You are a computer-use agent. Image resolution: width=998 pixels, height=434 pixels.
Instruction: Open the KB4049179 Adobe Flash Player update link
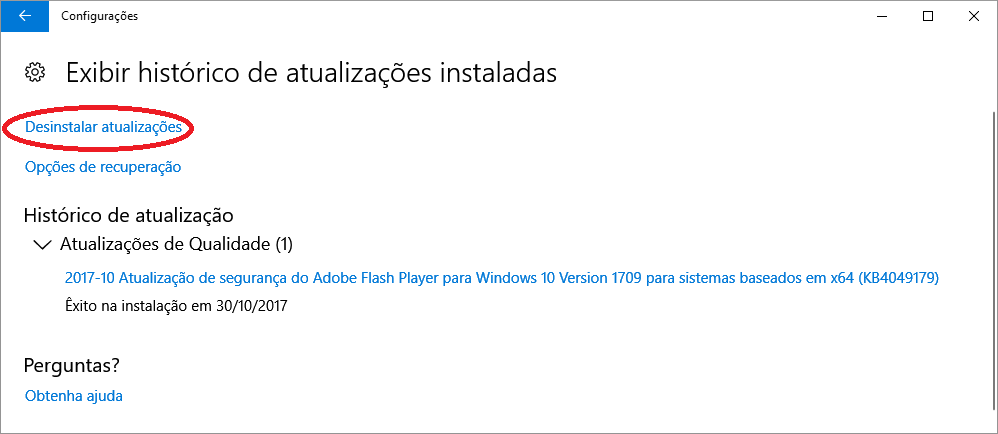coord(502,277)
